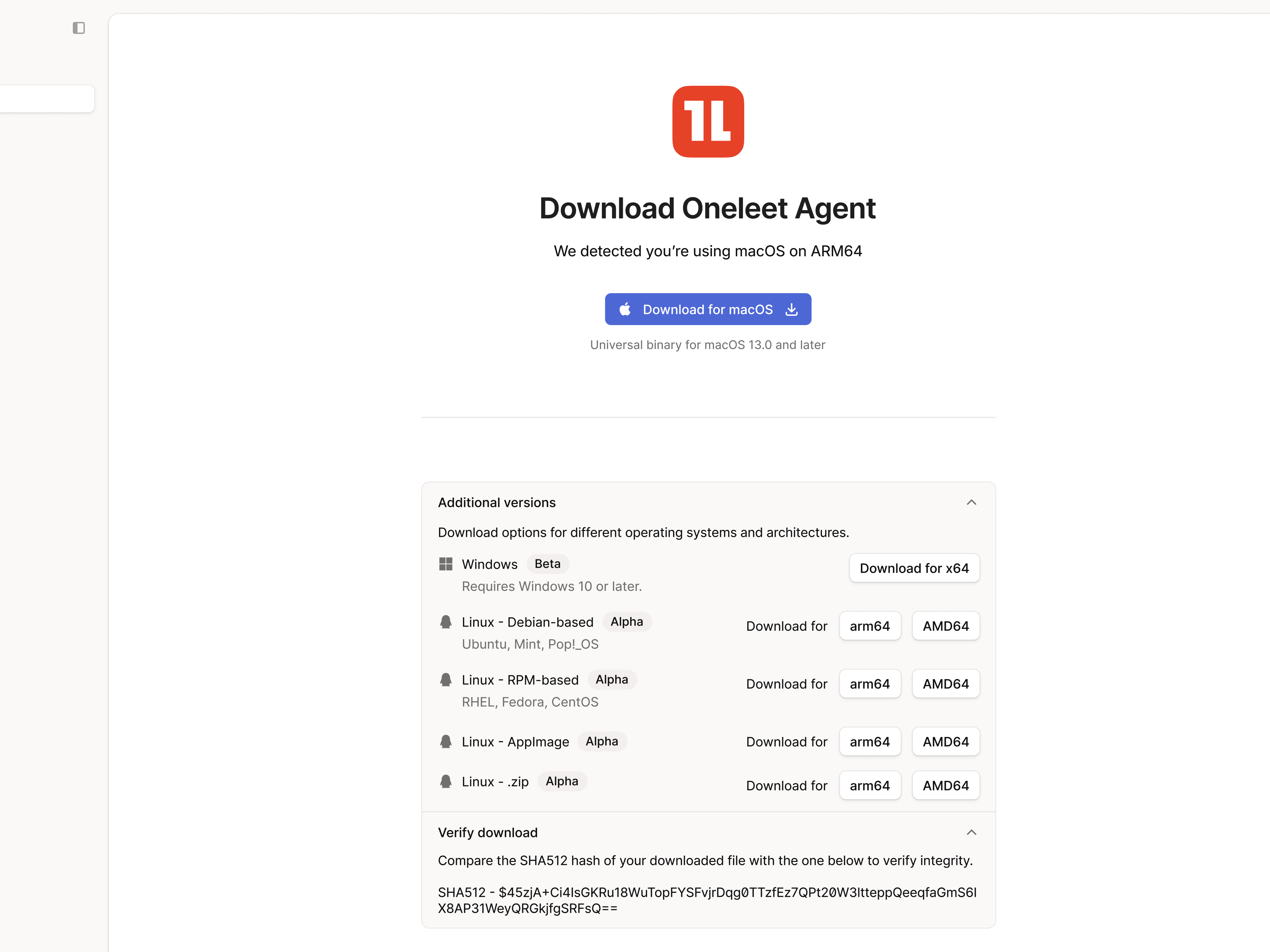The height and width of the screenshot is (952, 1270).
Task: Collapse the Additional versions section
Action: pyautogui.click(x=971, y=502)
